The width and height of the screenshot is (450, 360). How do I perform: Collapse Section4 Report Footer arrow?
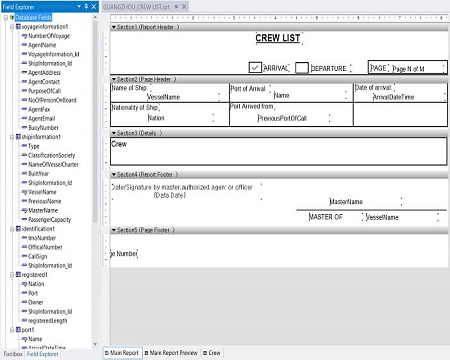point(114,174)
